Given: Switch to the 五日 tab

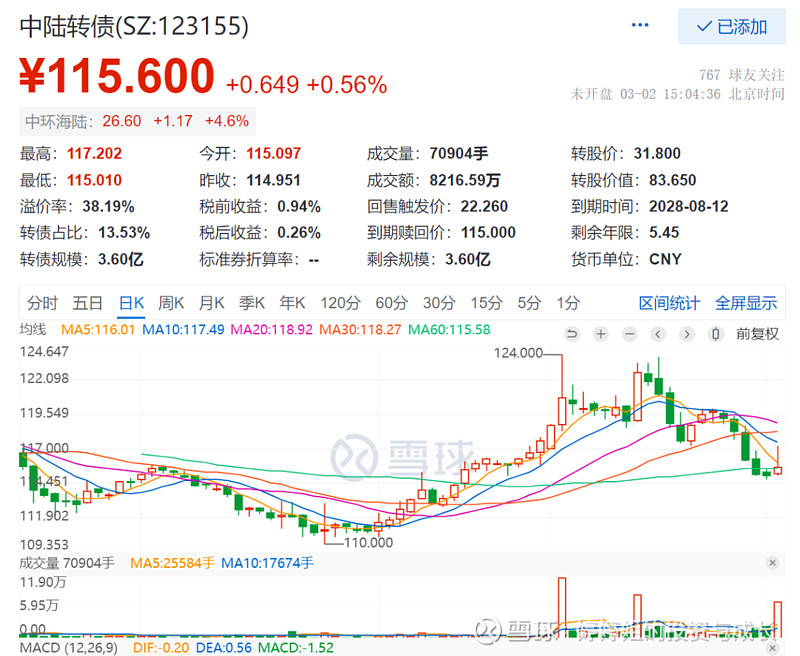Looking at the screenshot, I should tap(87, 303).
